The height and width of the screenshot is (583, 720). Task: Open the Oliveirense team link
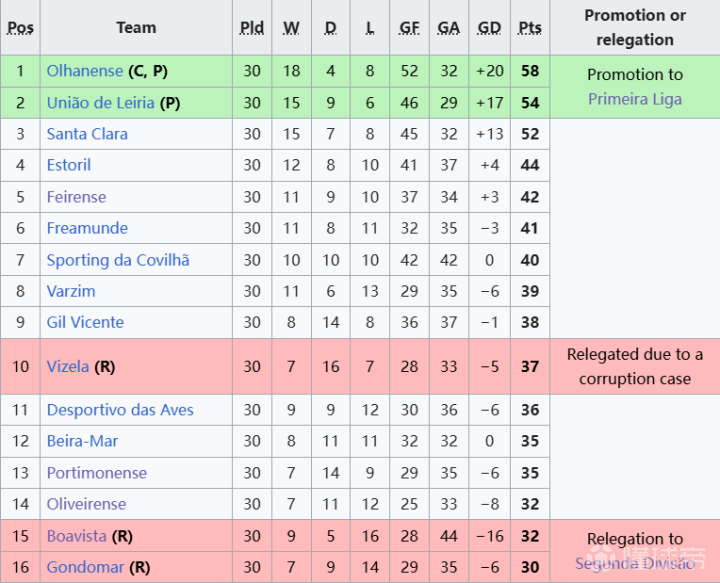point(86,504)
